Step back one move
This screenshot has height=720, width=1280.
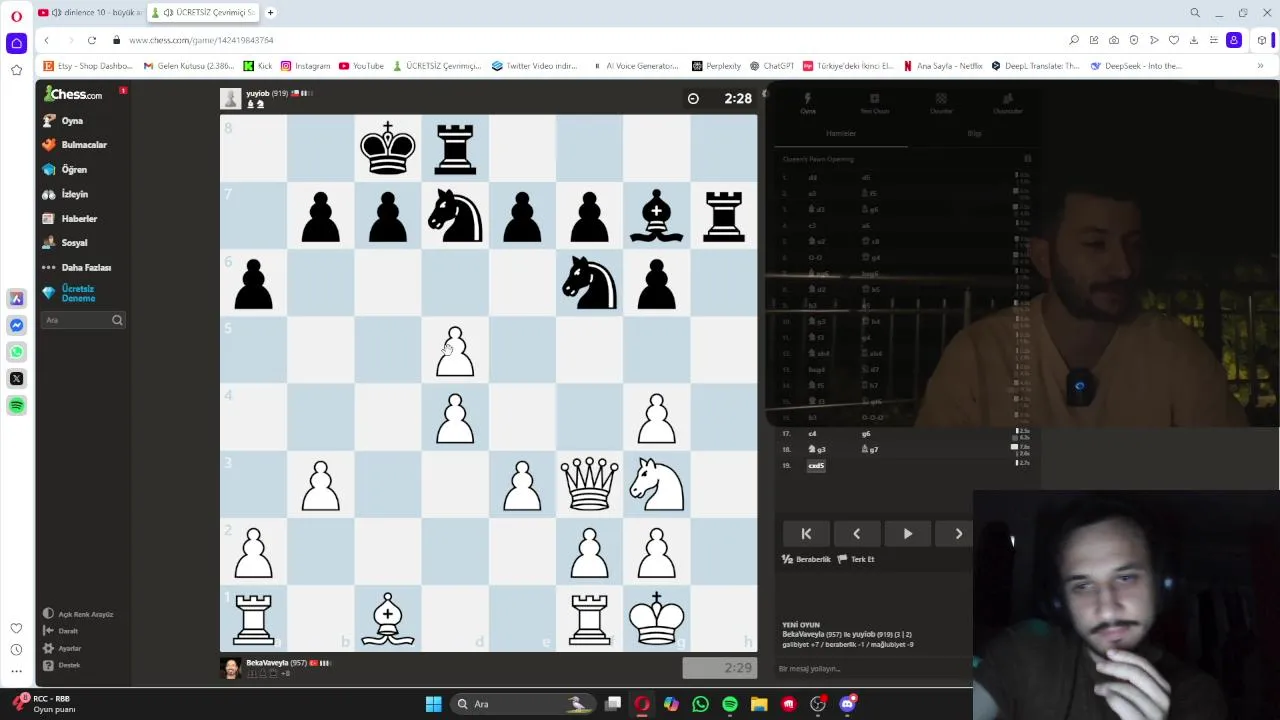857,534
